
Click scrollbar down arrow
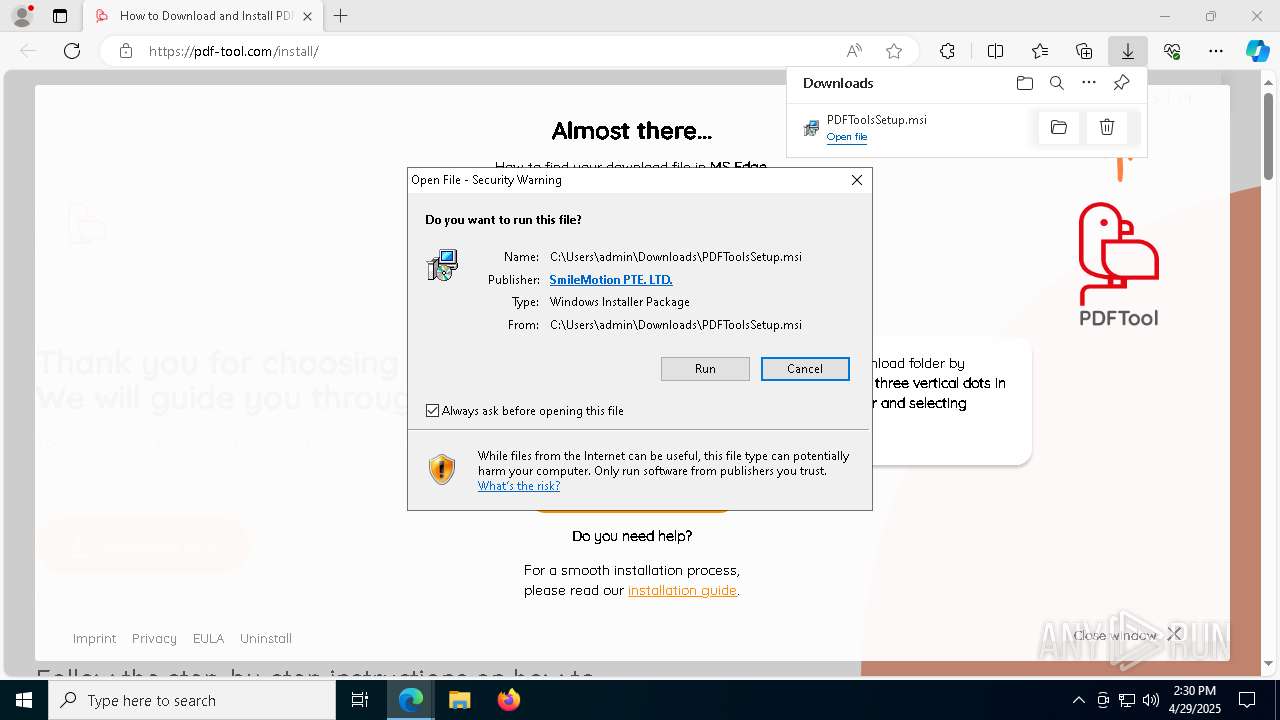pyautogui.click(x=1269, y=664)
